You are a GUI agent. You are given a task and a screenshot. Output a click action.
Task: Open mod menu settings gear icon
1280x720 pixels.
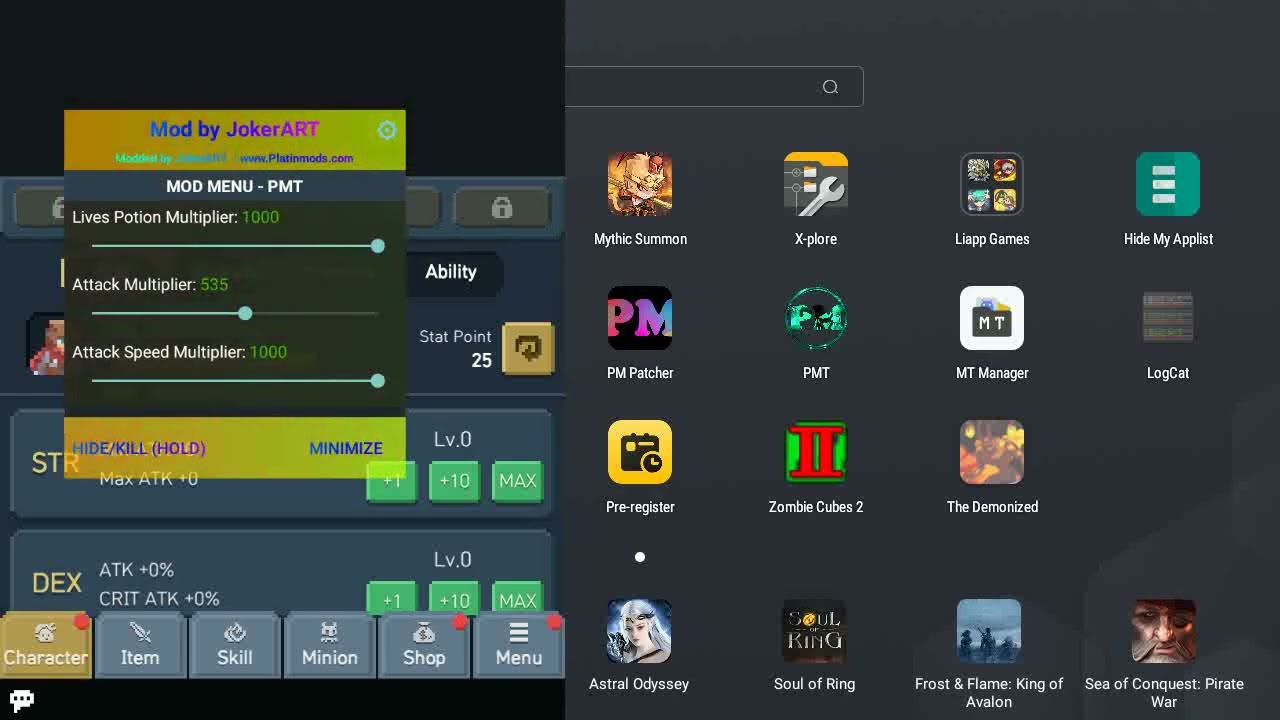point(387,130)
